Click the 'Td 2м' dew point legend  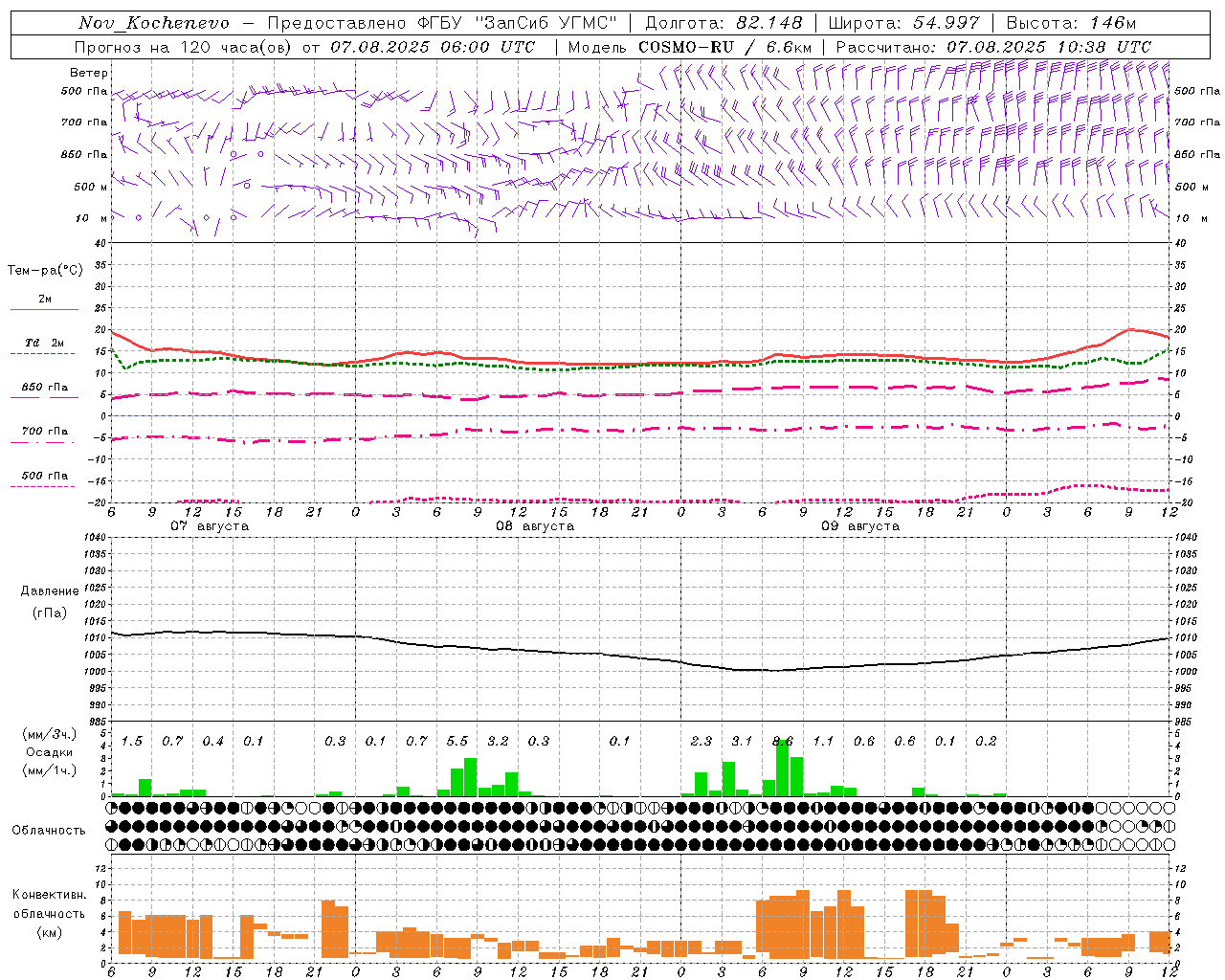point(45,343)
